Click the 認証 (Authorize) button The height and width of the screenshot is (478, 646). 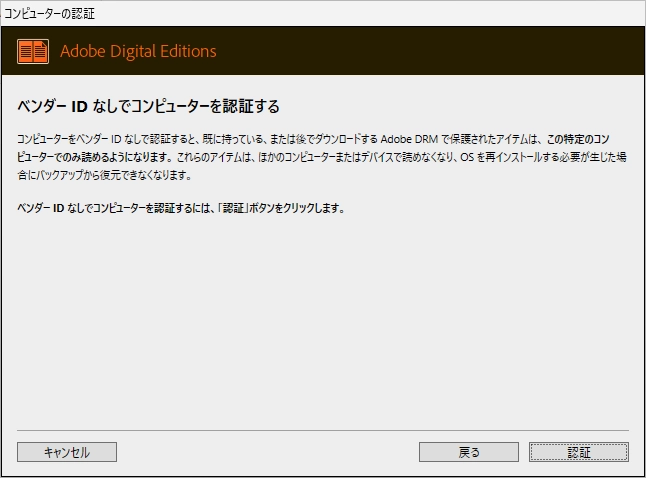click(578, 452)
